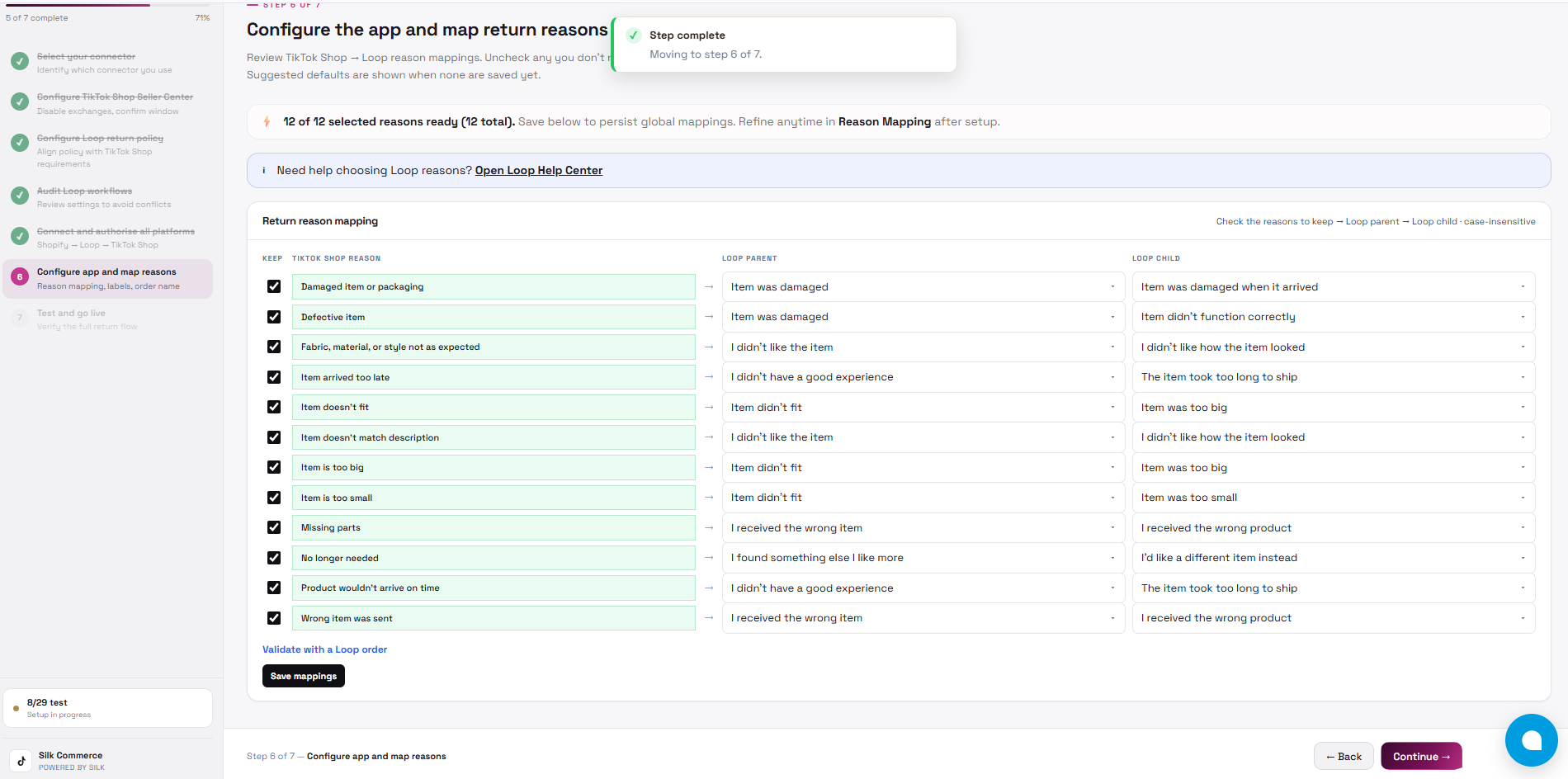Open Loop child dropdown for Defective item

point(1334,317)
